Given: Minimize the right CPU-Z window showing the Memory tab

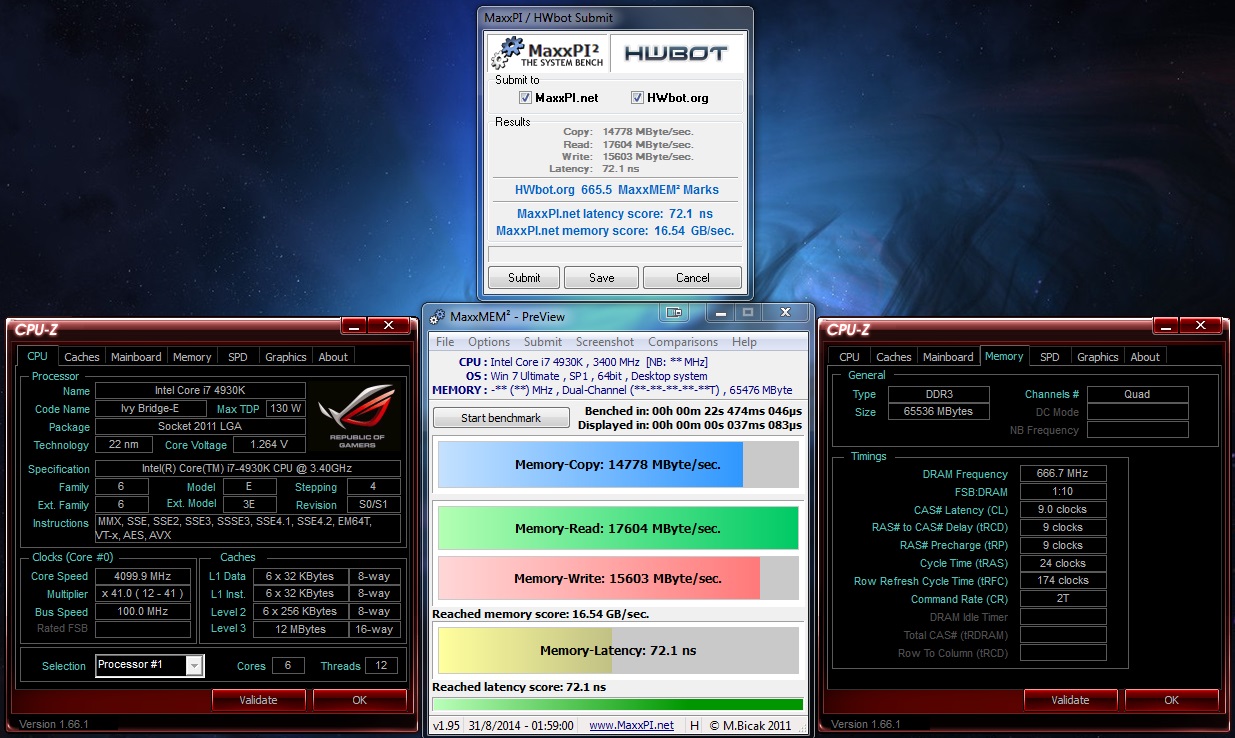Looking at the screenshot, I should 1165,326.
